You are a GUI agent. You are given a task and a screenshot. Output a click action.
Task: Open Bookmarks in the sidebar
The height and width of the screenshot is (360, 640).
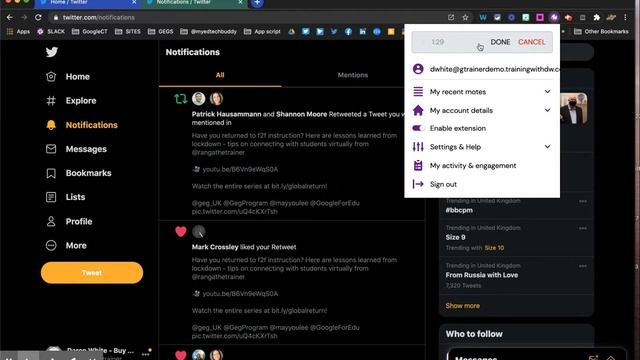78,173
